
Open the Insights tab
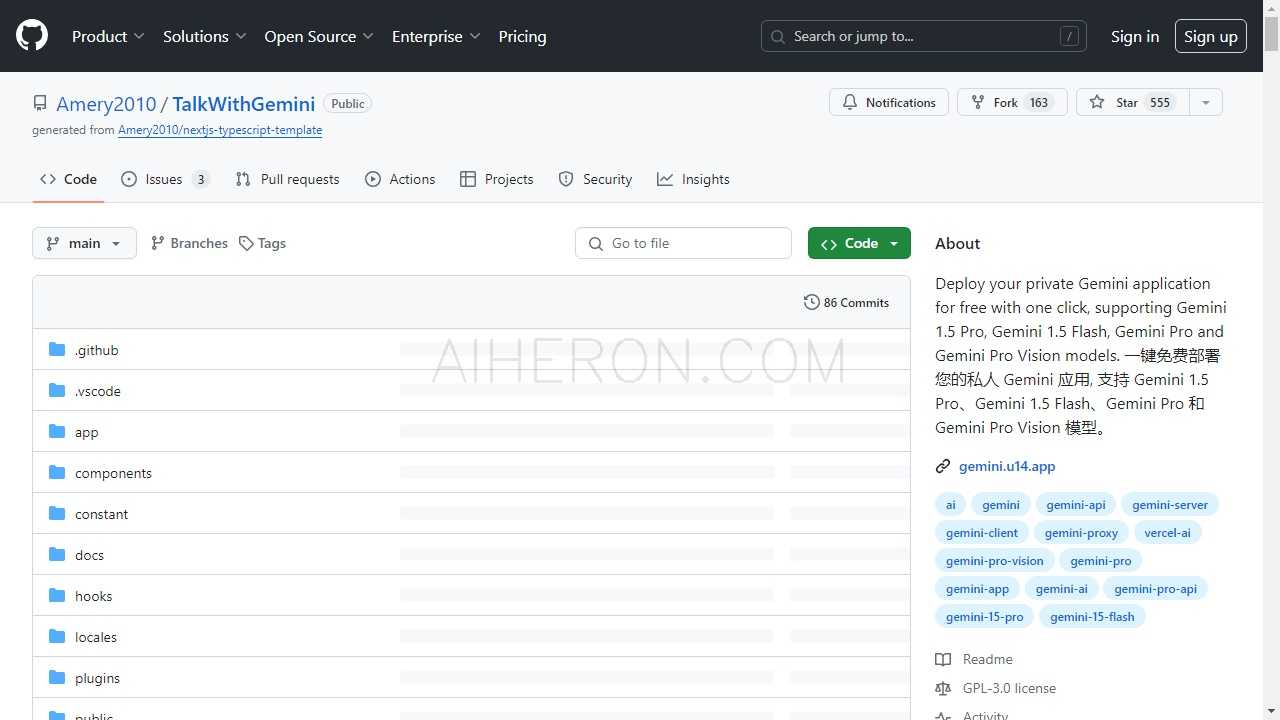click(x=693, y=180)
